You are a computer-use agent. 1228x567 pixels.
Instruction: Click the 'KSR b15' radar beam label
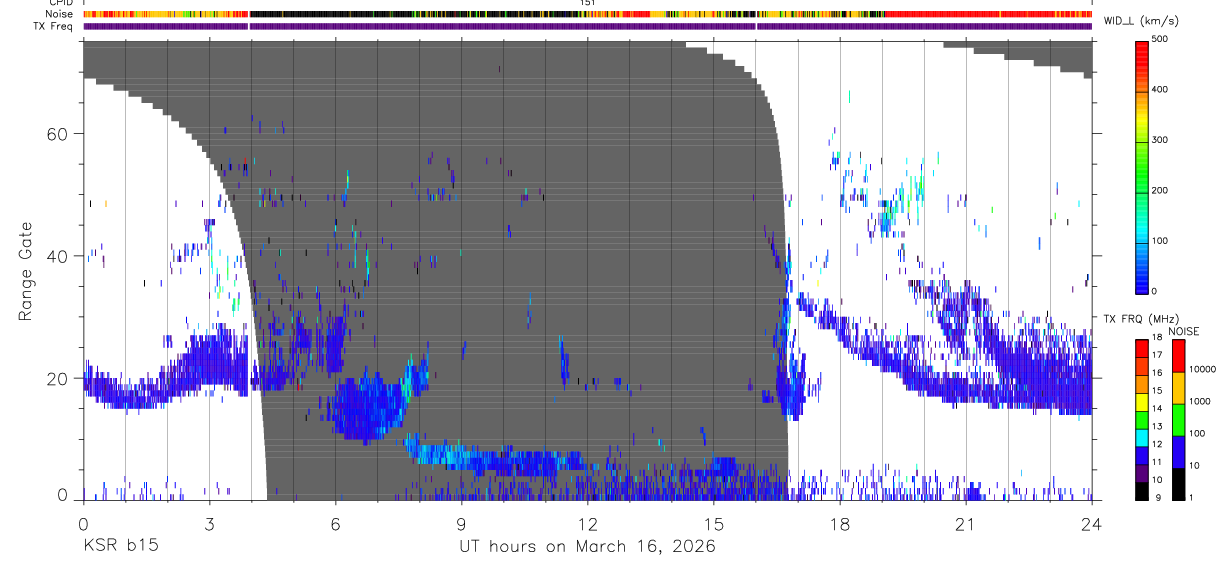pos(120,547)
